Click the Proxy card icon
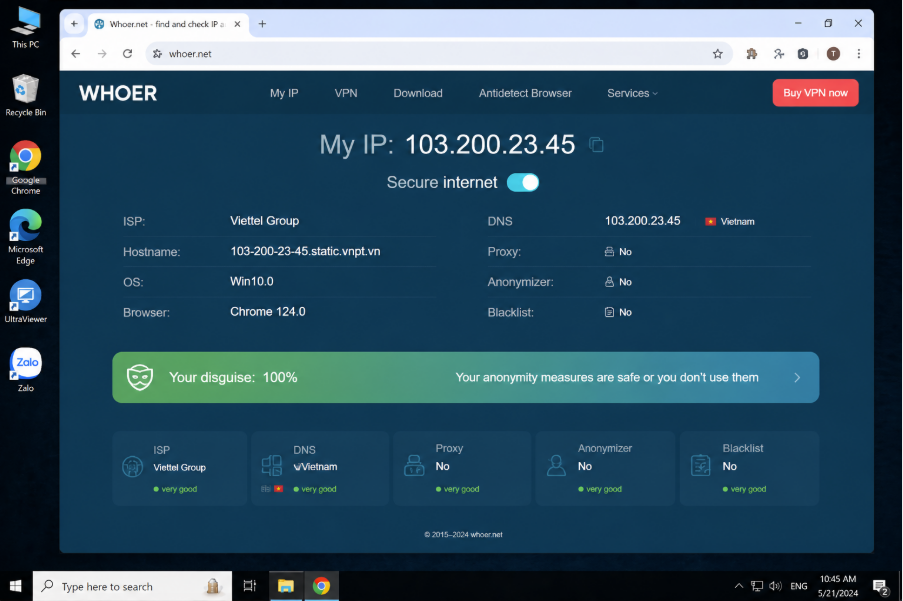Screen dimensions: 903x601 point(414,465)
